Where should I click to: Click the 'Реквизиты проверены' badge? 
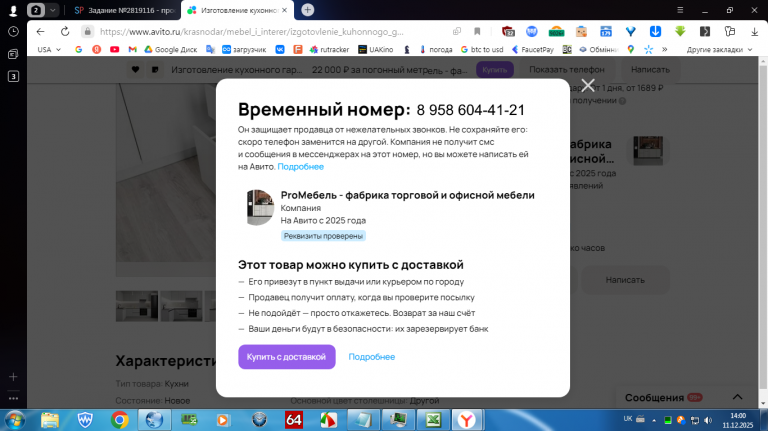coord(323,236)
